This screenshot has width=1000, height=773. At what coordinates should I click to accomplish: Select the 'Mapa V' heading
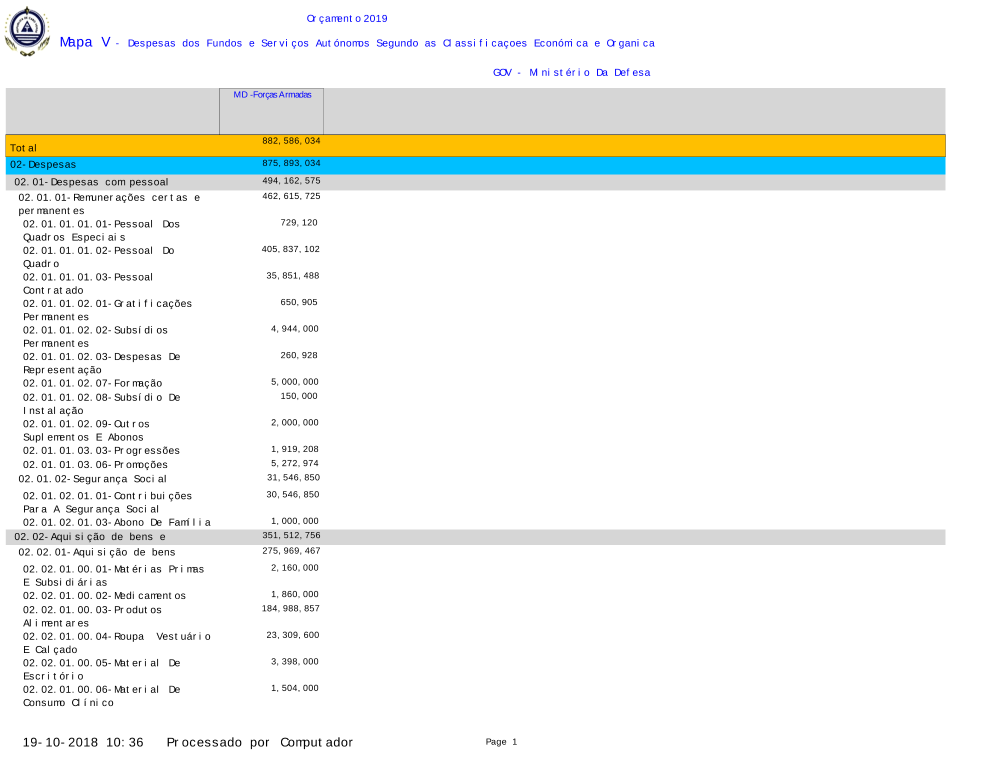[84, 42]
